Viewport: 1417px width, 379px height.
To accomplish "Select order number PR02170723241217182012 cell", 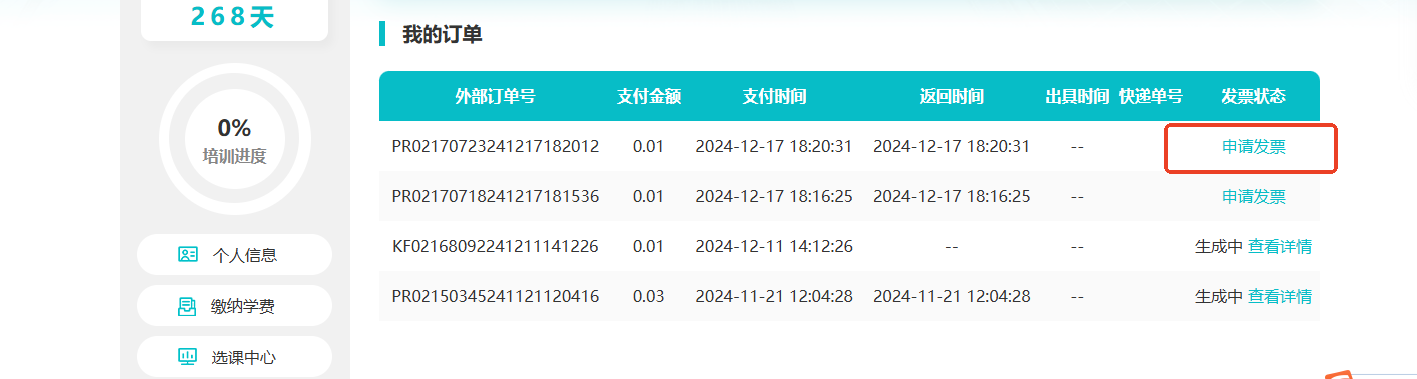I will point(495,146).
